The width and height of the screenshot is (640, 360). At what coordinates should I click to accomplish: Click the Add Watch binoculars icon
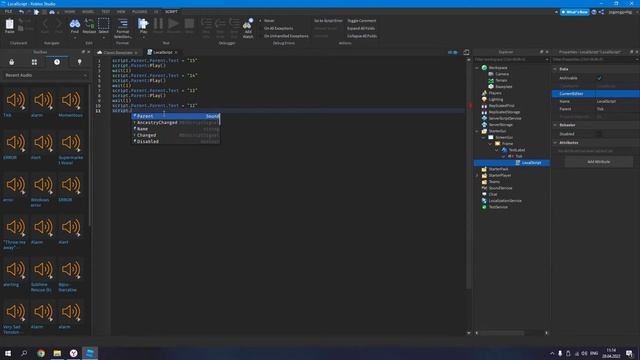(x=248, y=24)
